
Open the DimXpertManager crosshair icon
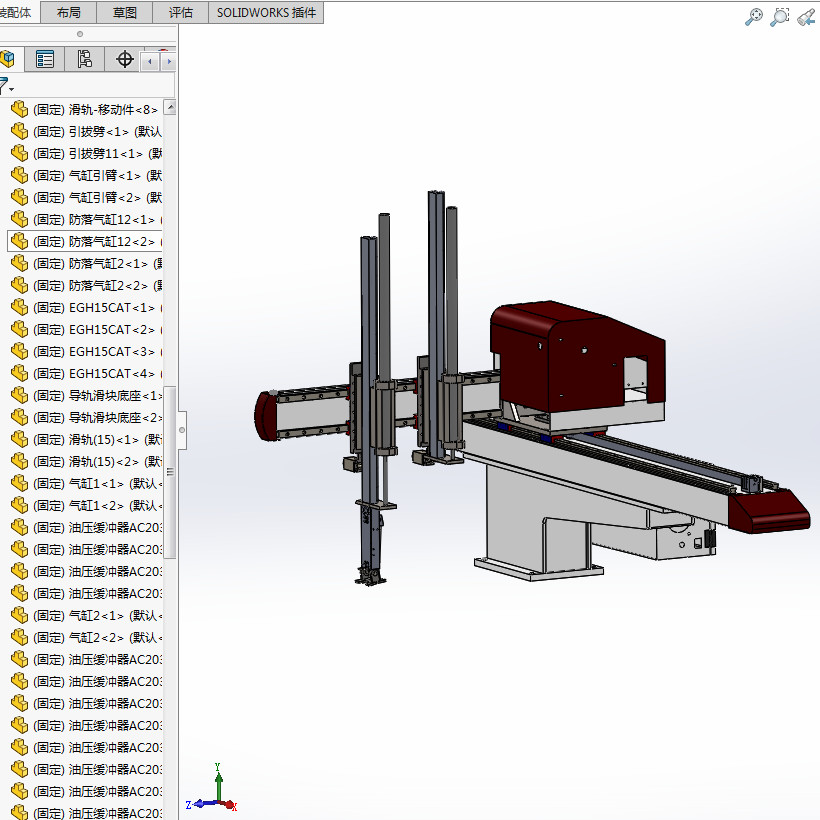point(125,59)
